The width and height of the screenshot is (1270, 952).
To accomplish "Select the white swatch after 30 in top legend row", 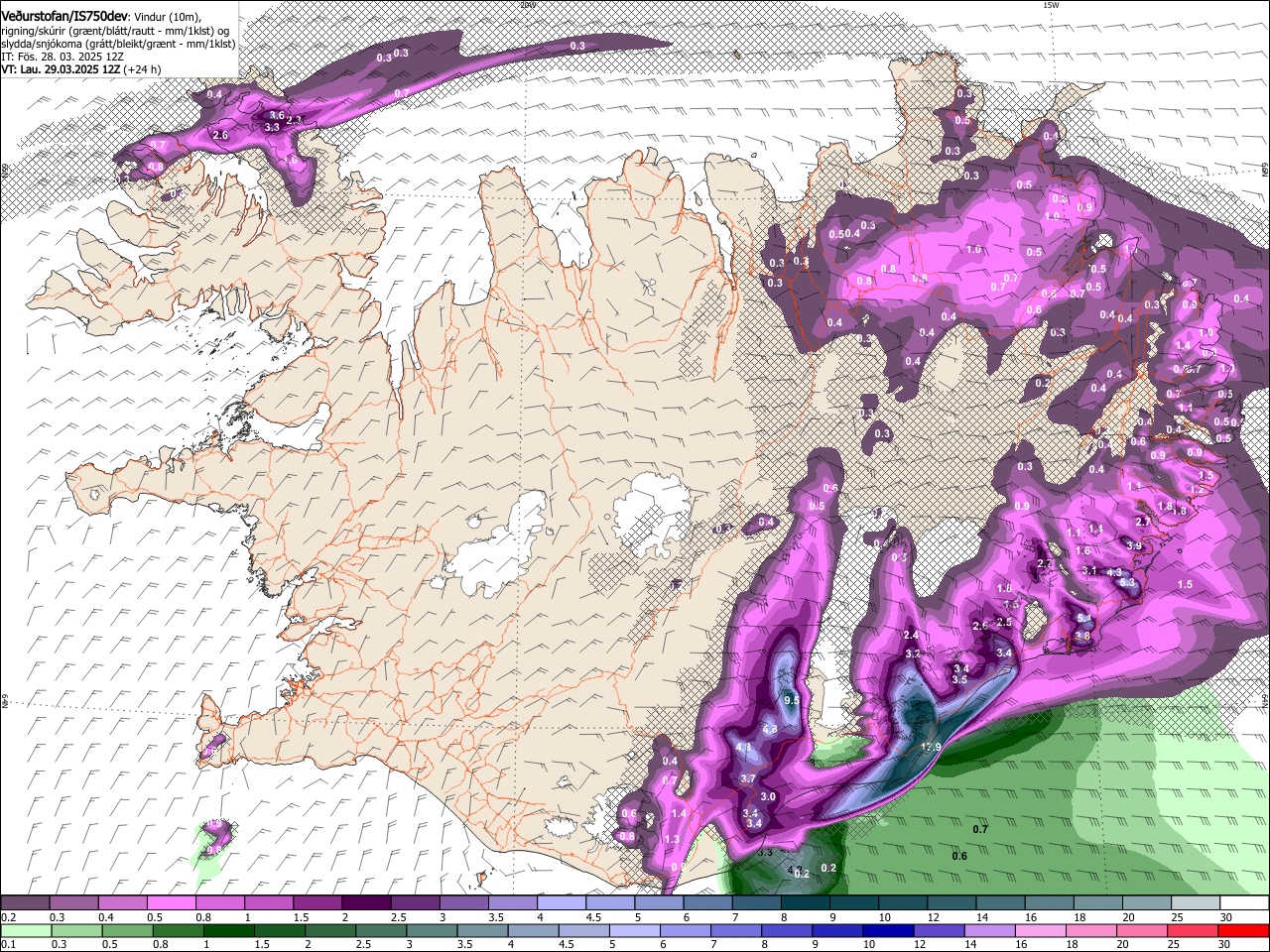I will 1244,903.
